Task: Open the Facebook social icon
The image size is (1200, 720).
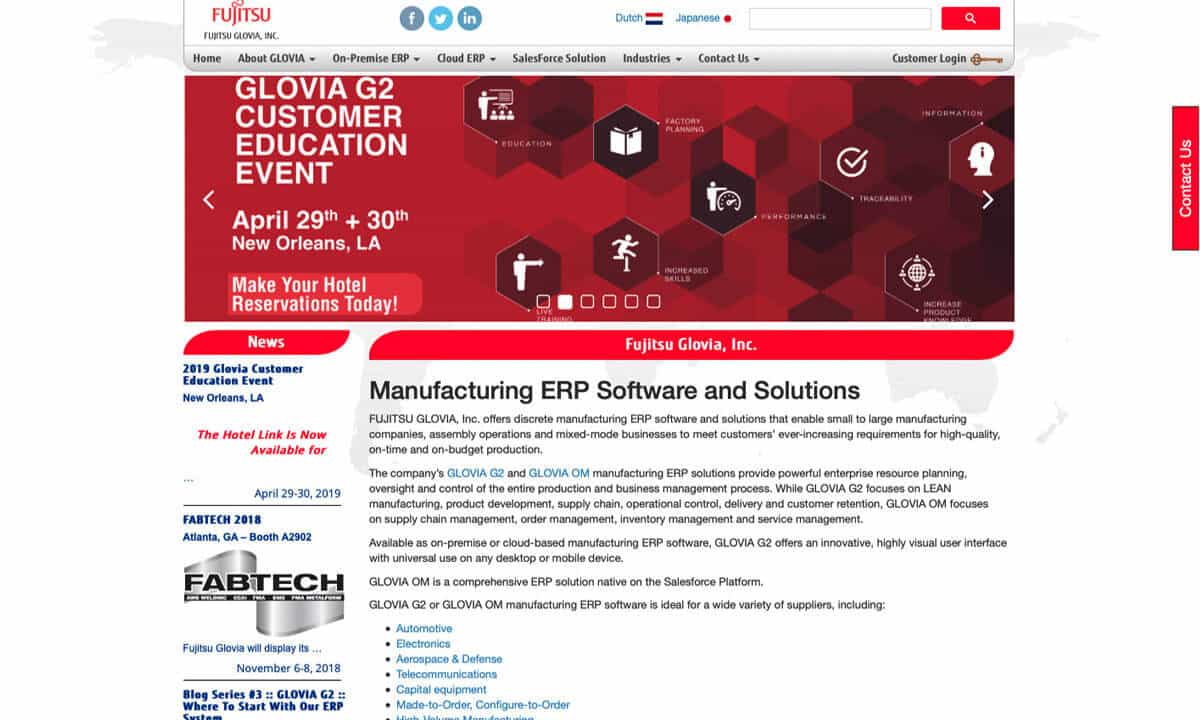Action: click(x=411, y=18)
